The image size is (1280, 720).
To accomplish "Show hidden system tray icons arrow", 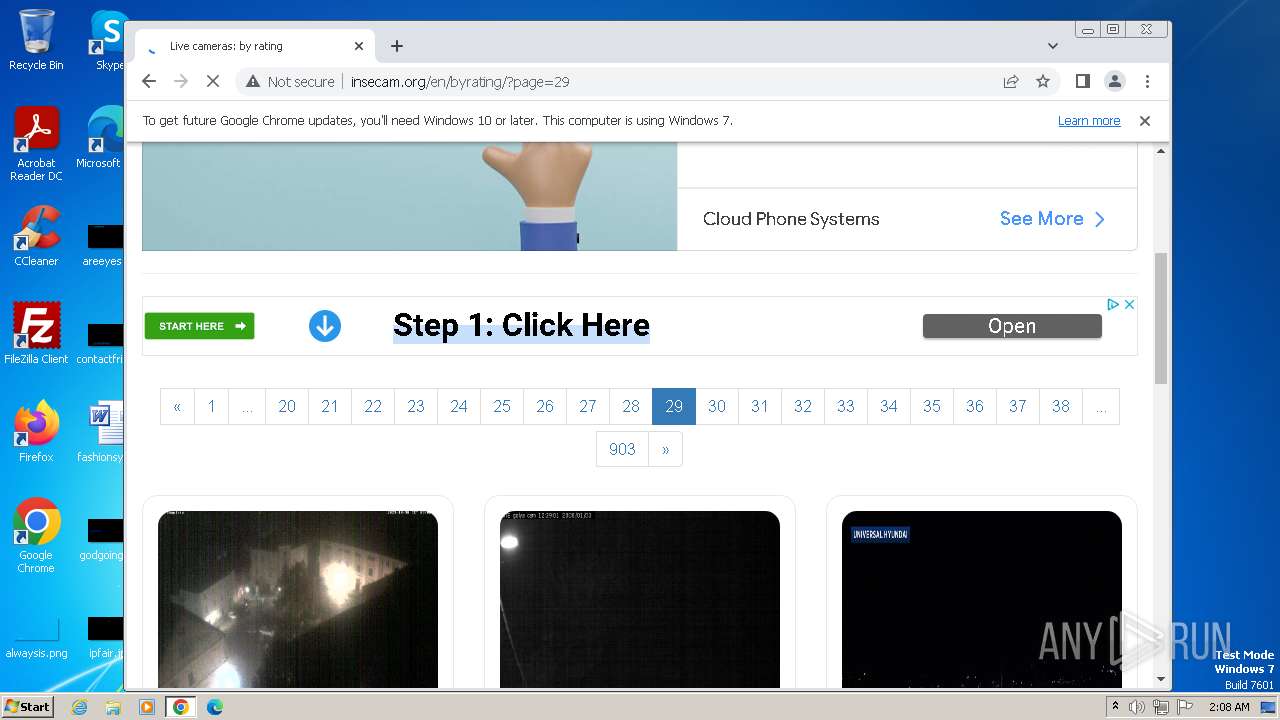I will (x=1115, y=707).
